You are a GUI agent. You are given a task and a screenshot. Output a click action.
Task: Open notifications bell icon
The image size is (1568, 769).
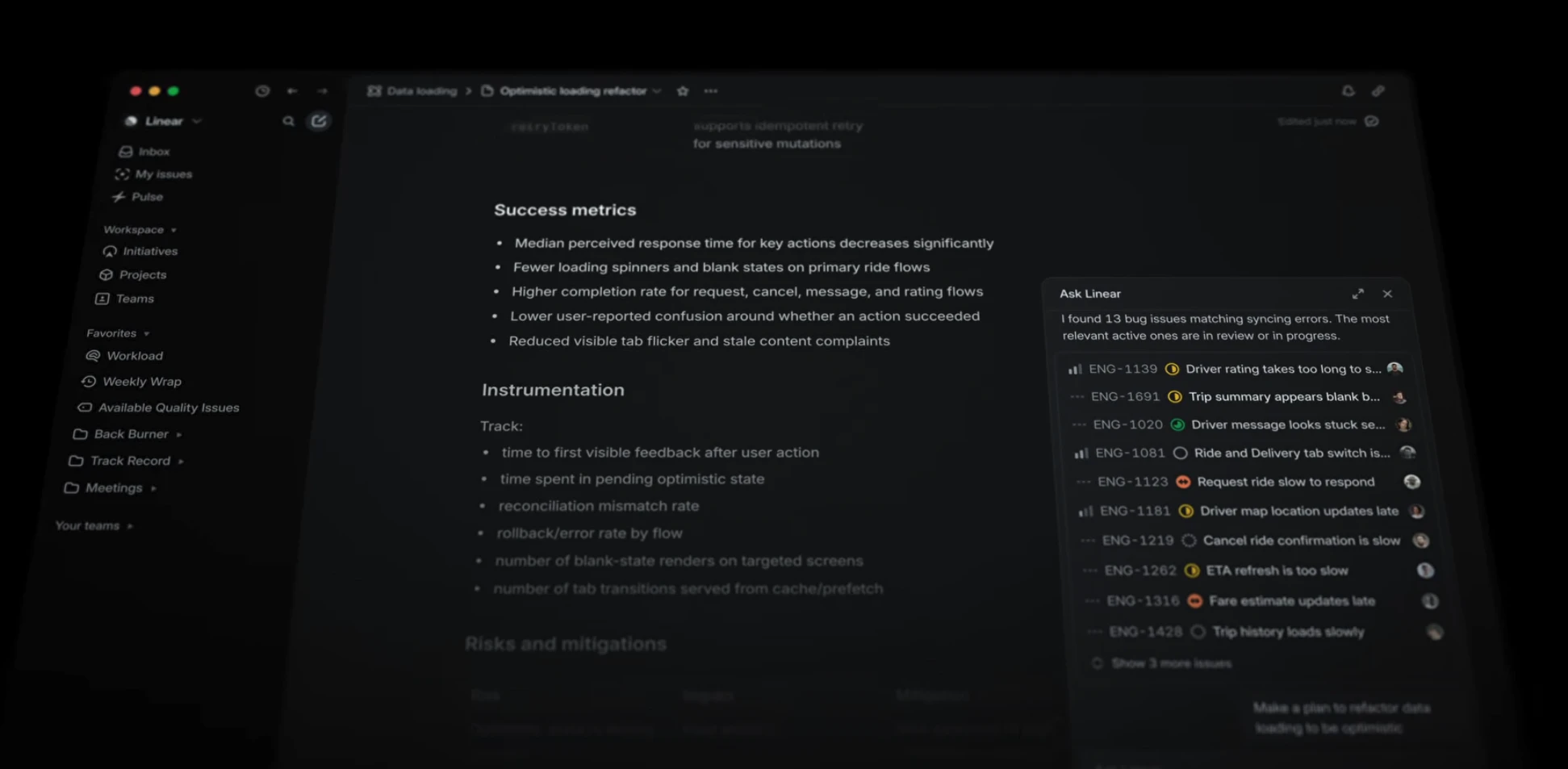(x=1348, y=91)
